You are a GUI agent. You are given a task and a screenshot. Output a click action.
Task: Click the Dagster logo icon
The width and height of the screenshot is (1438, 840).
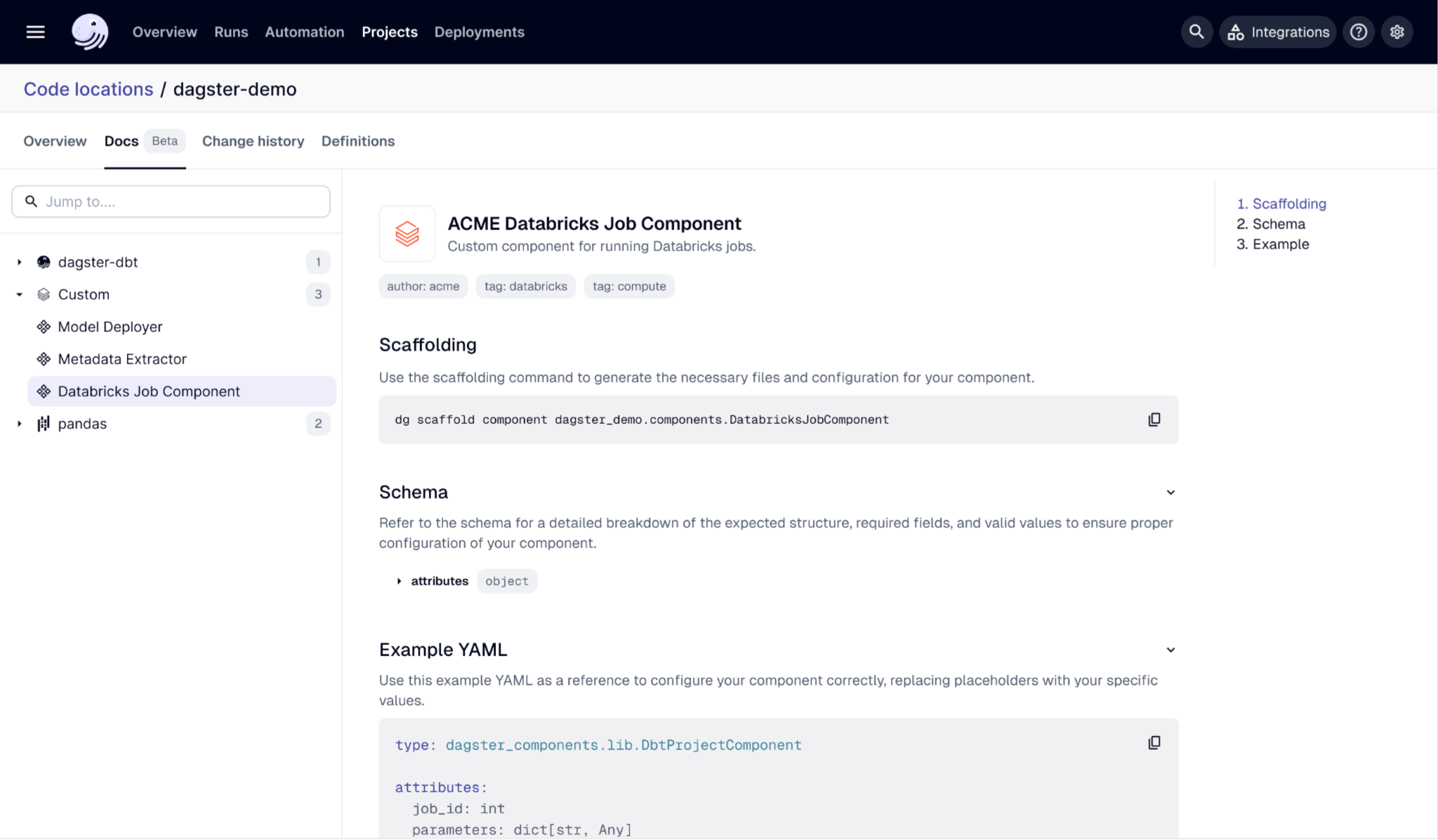90,32
